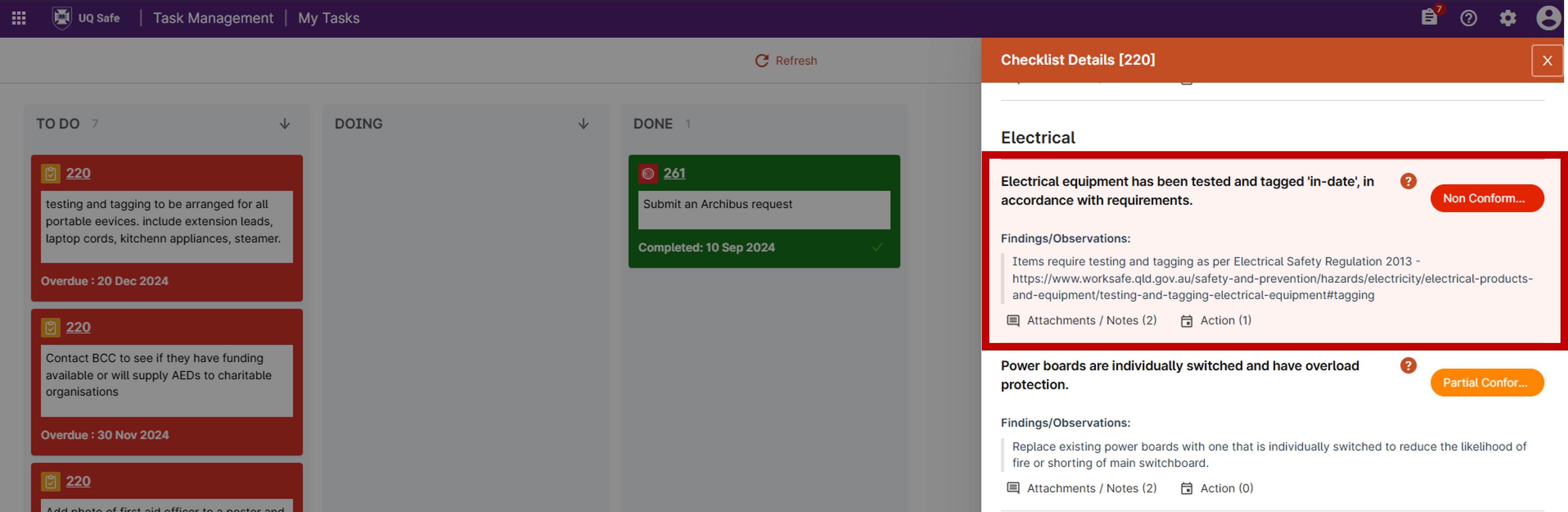
Task: Click Completed: 10 Sep 2024 text
Action: coord(706,248)
